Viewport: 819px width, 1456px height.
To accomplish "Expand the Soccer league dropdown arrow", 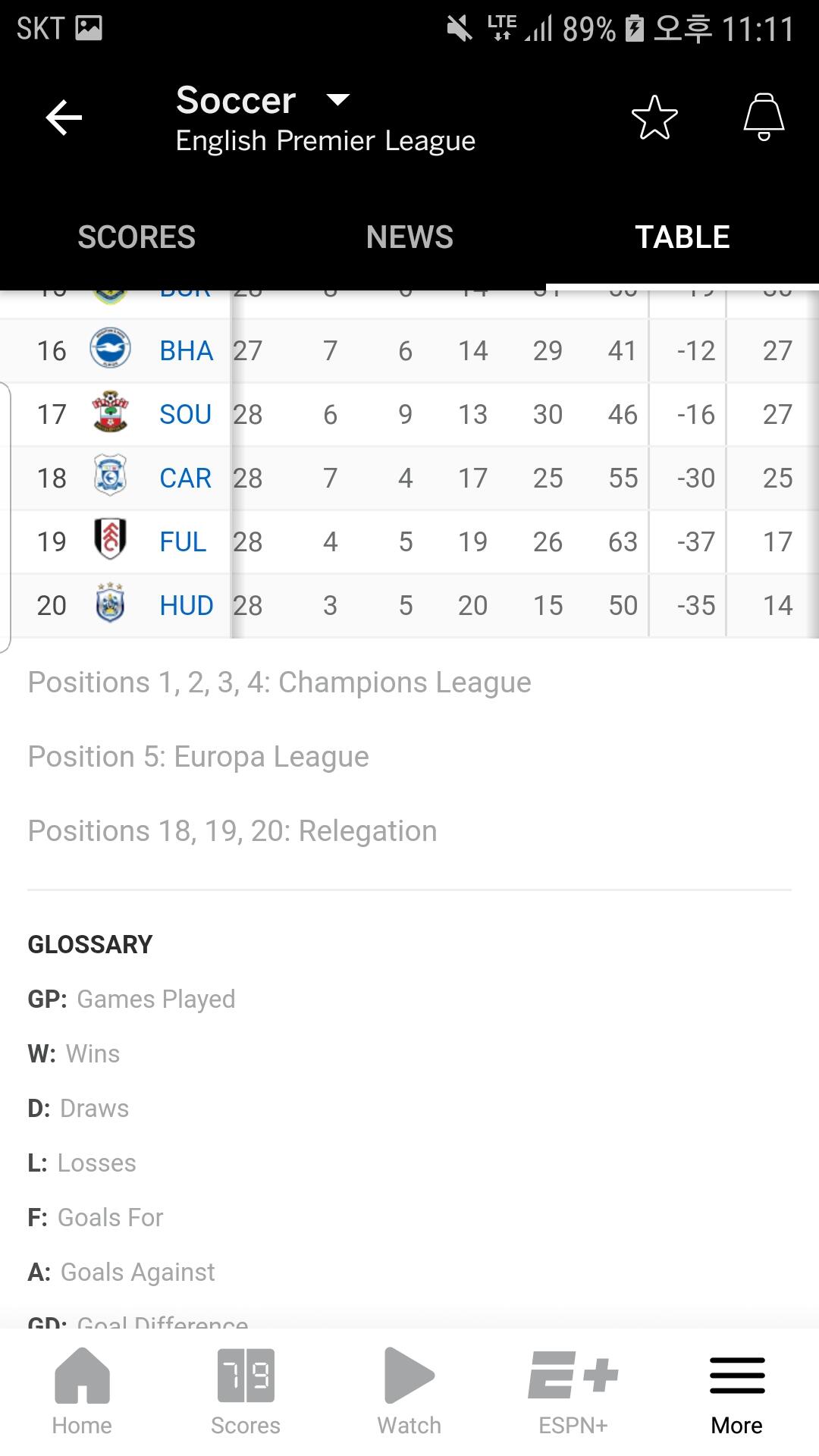I will pos(337,99).
